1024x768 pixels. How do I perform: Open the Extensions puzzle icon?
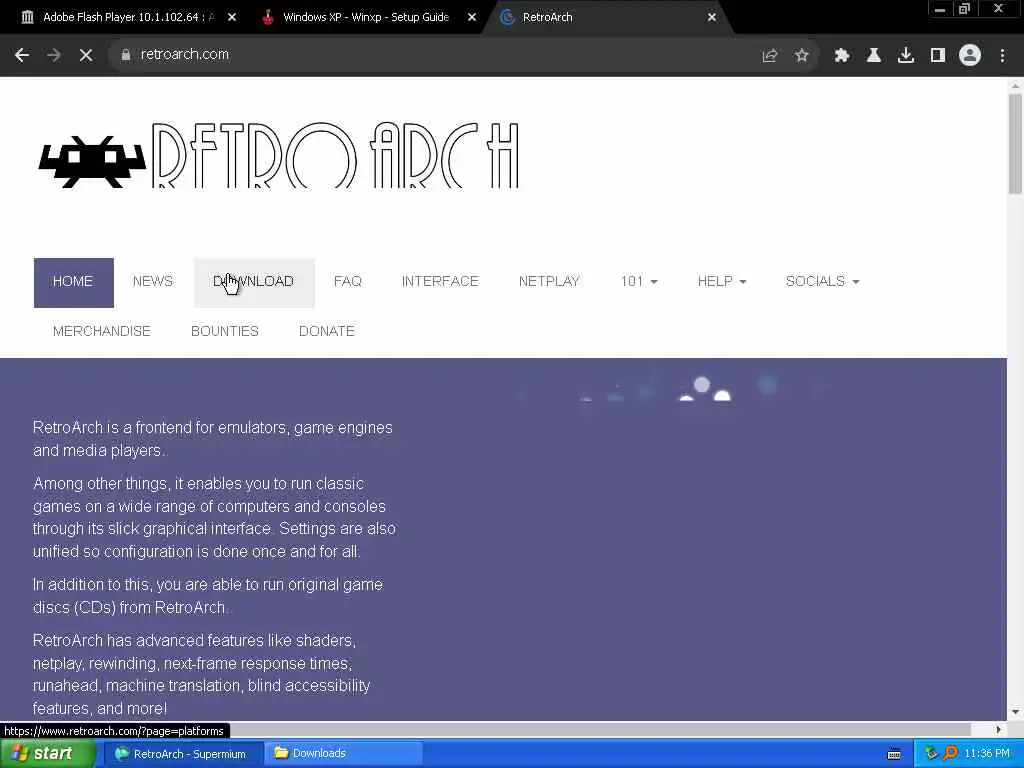pos(842,56)
